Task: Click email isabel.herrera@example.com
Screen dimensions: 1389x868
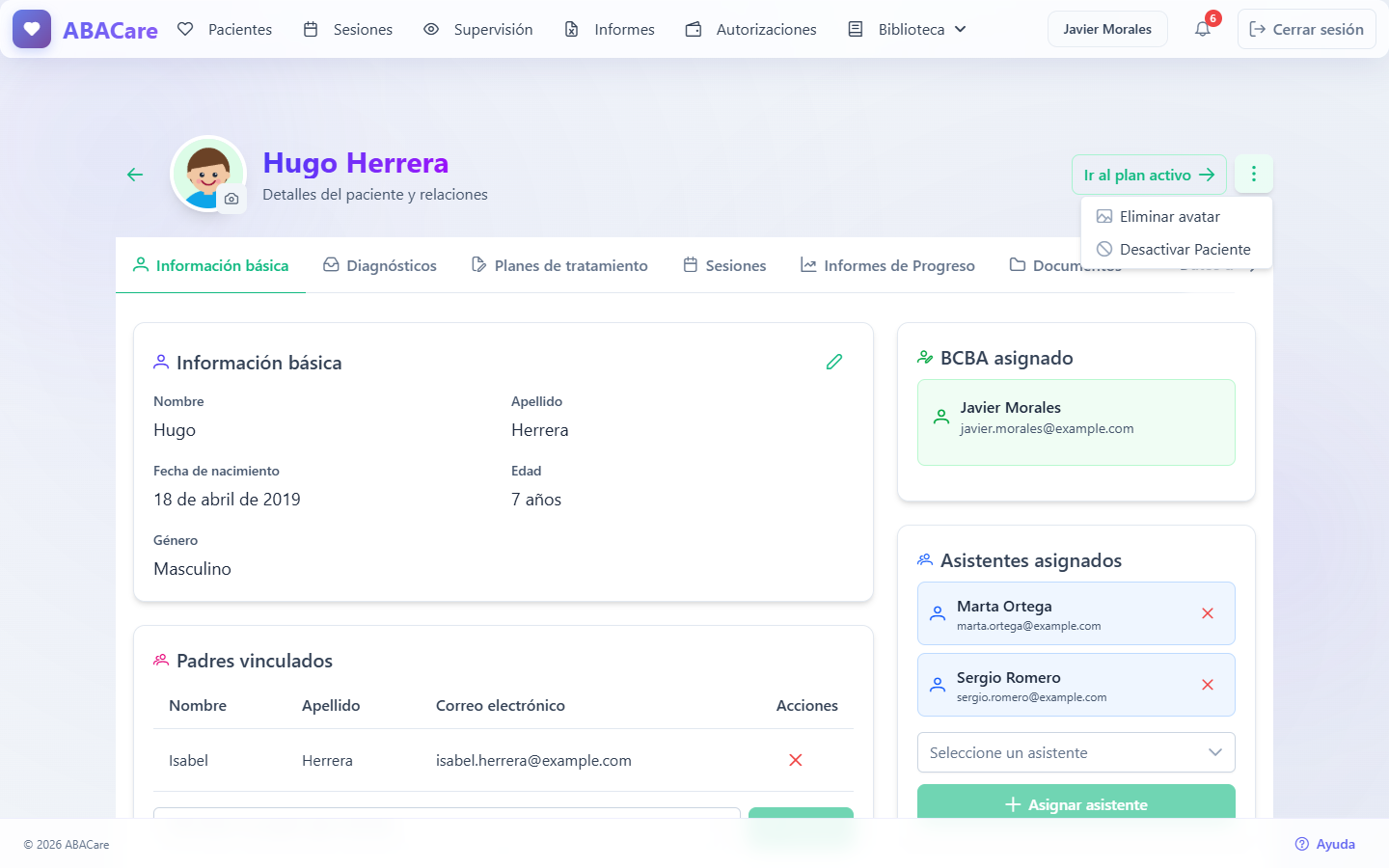Action: [533, 761]
